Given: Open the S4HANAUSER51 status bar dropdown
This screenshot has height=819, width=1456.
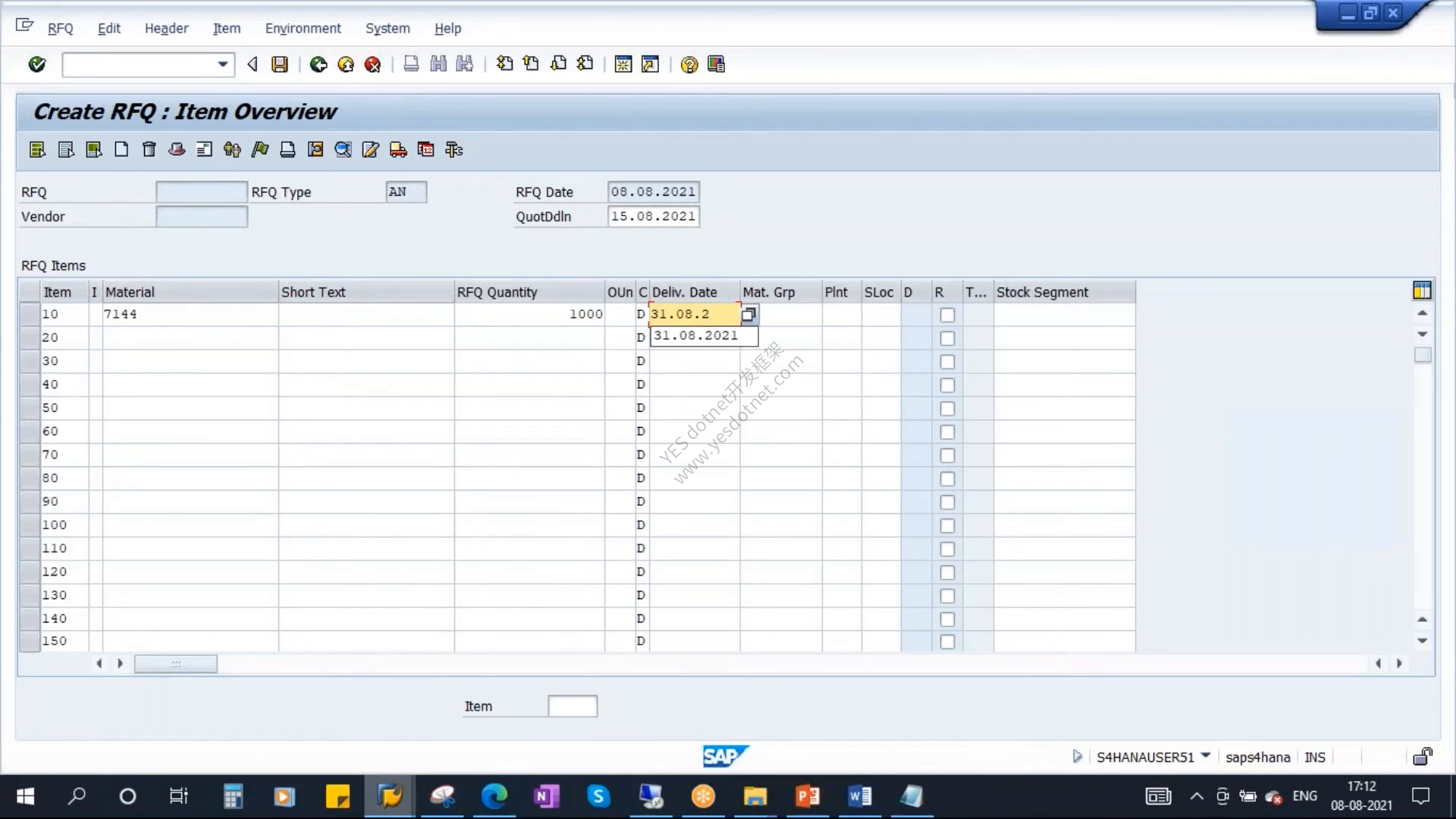Looking at the screenshot, I should 1206,756.
